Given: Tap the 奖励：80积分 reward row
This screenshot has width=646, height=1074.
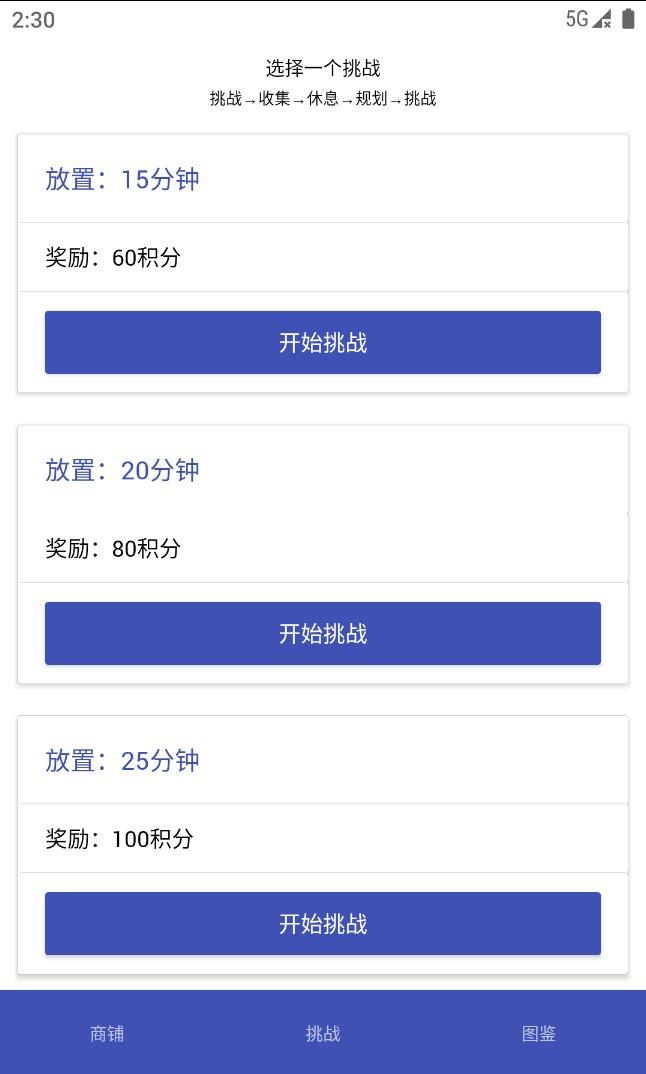Looking at the screenshot, I should coord(113,548).
